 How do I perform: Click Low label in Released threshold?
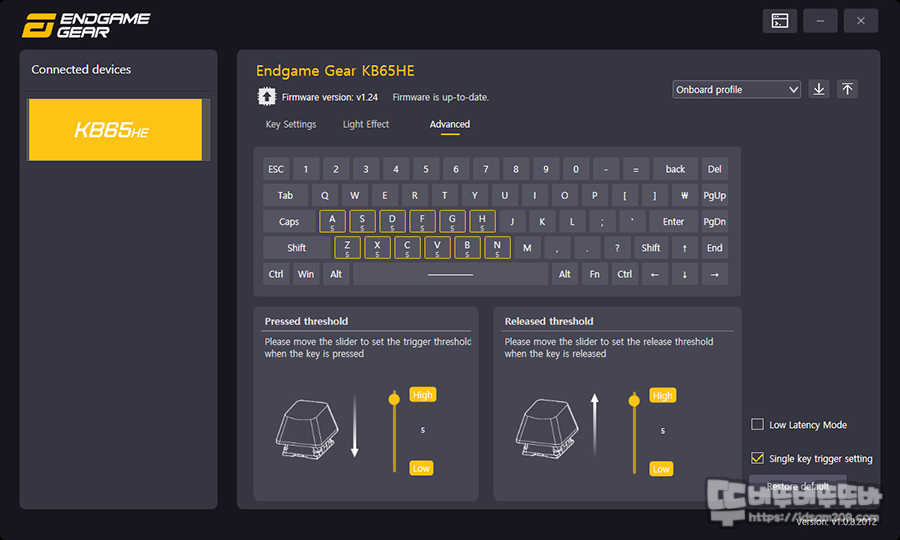click(661, 469)
